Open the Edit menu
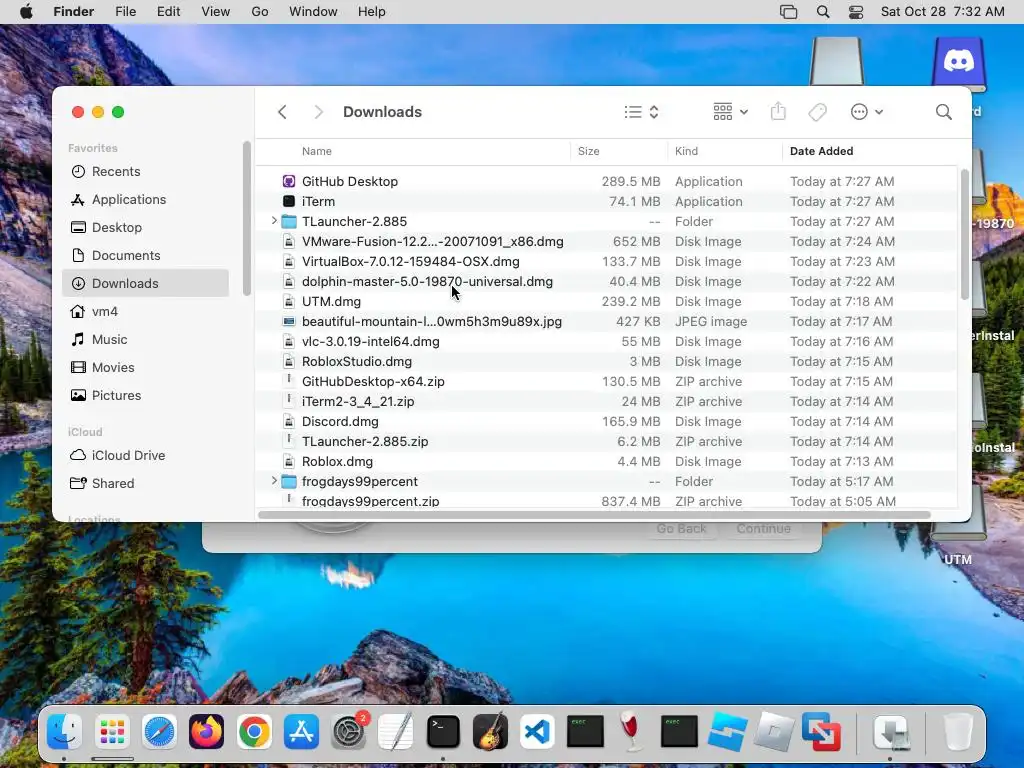1024x768 pixels. [168, 12]
